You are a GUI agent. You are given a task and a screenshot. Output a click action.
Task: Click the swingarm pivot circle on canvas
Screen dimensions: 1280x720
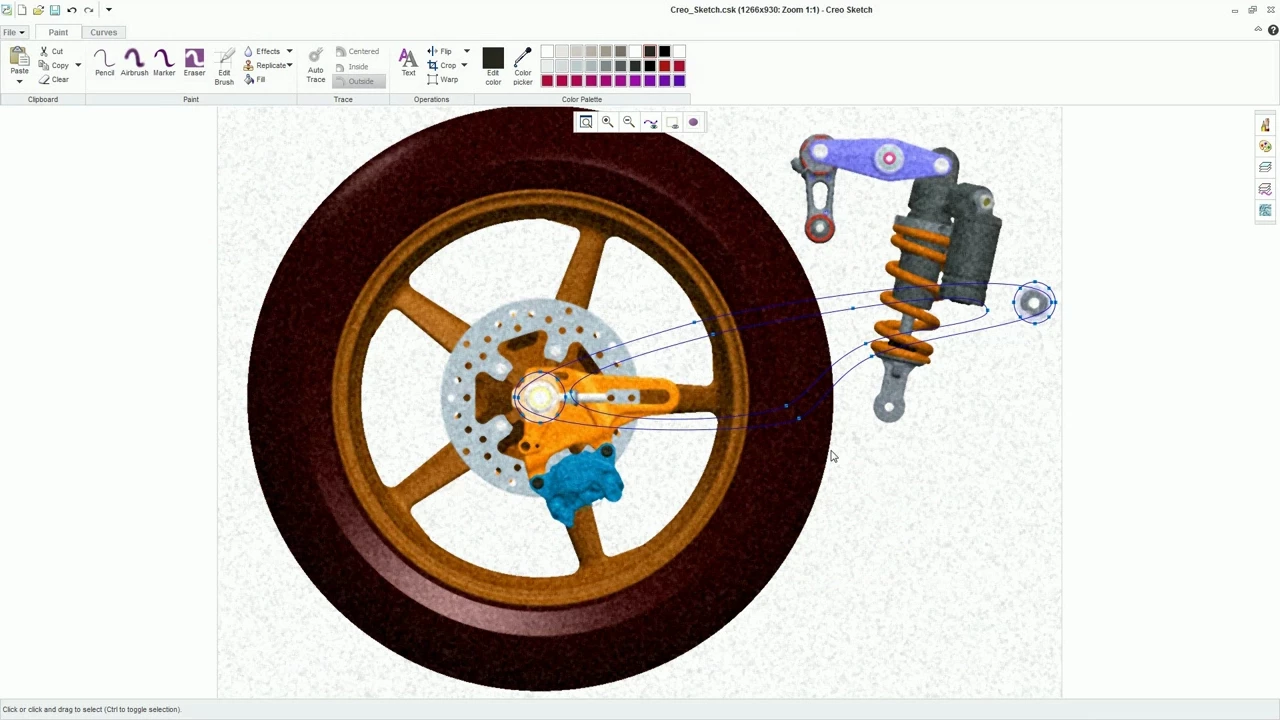point(1034,303)
